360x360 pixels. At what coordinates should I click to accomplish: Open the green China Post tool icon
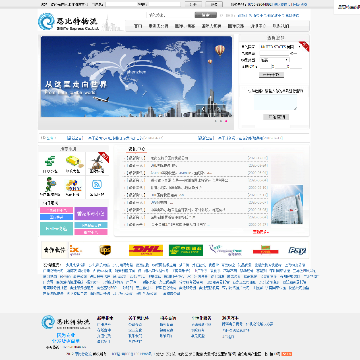[x=50, y=161]
